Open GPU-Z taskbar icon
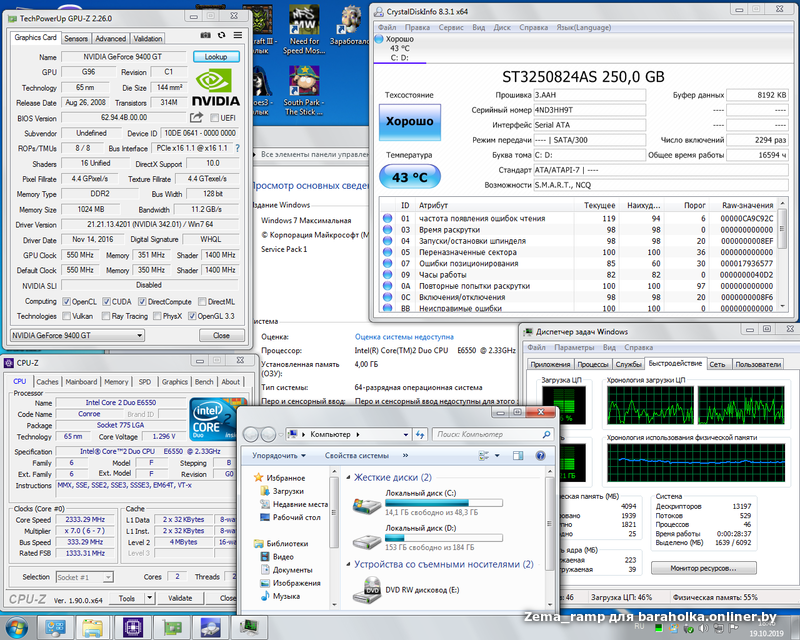 tap(172, 627)
